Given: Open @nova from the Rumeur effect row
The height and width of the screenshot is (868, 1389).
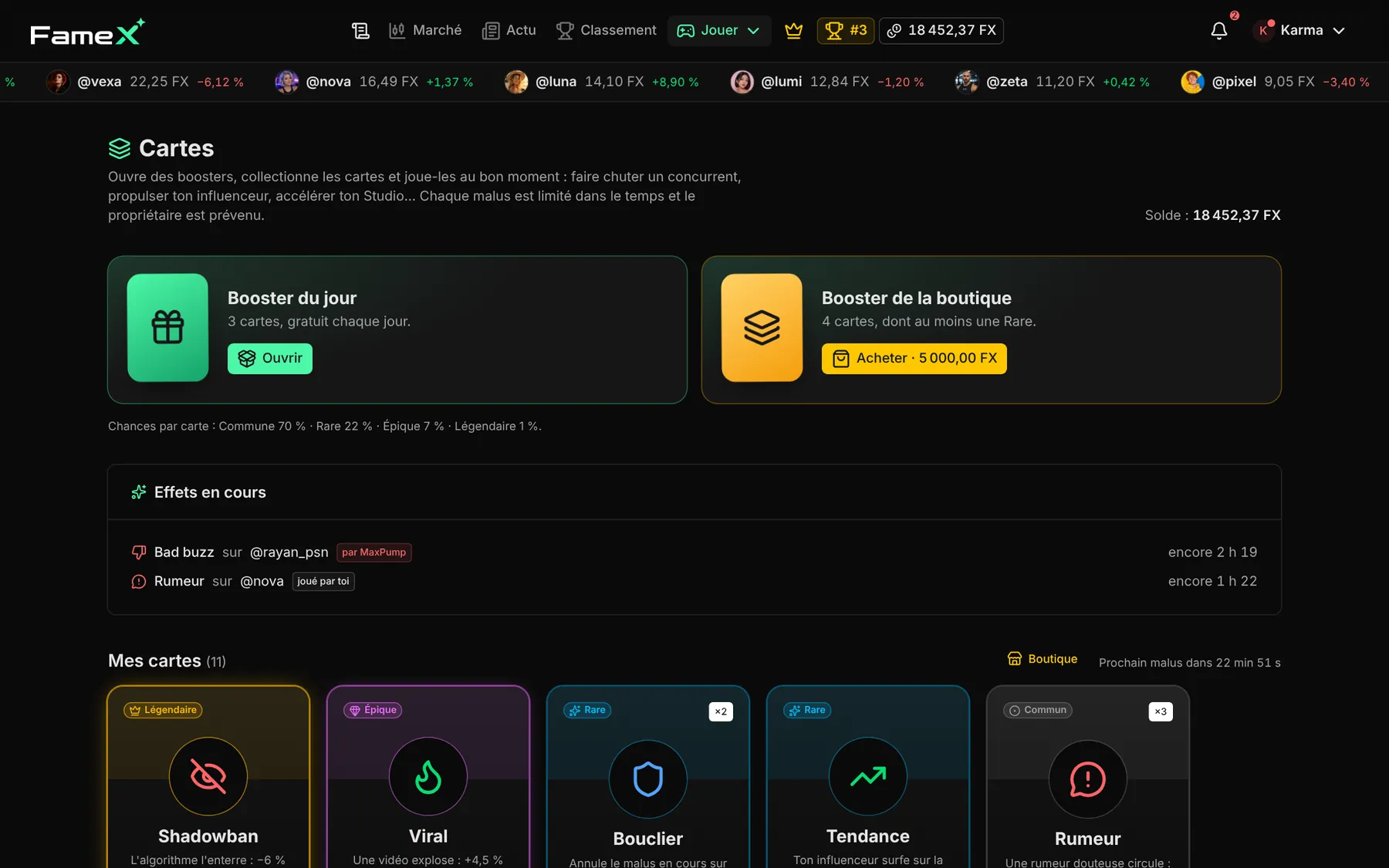Looking at the screenshot, I should [262, 582].
